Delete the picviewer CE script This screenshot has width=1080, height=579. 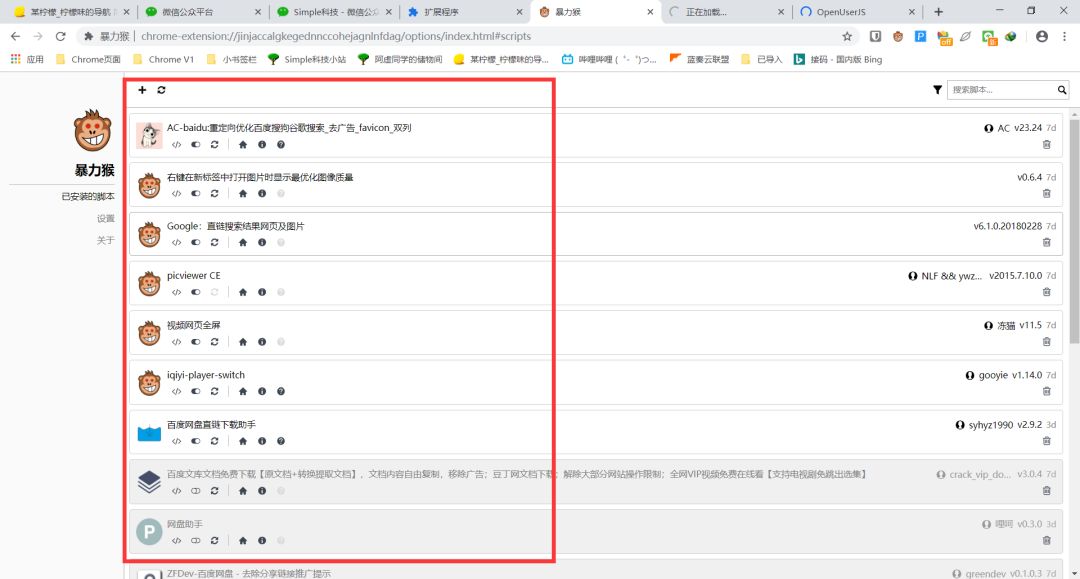click(1046, 292)
